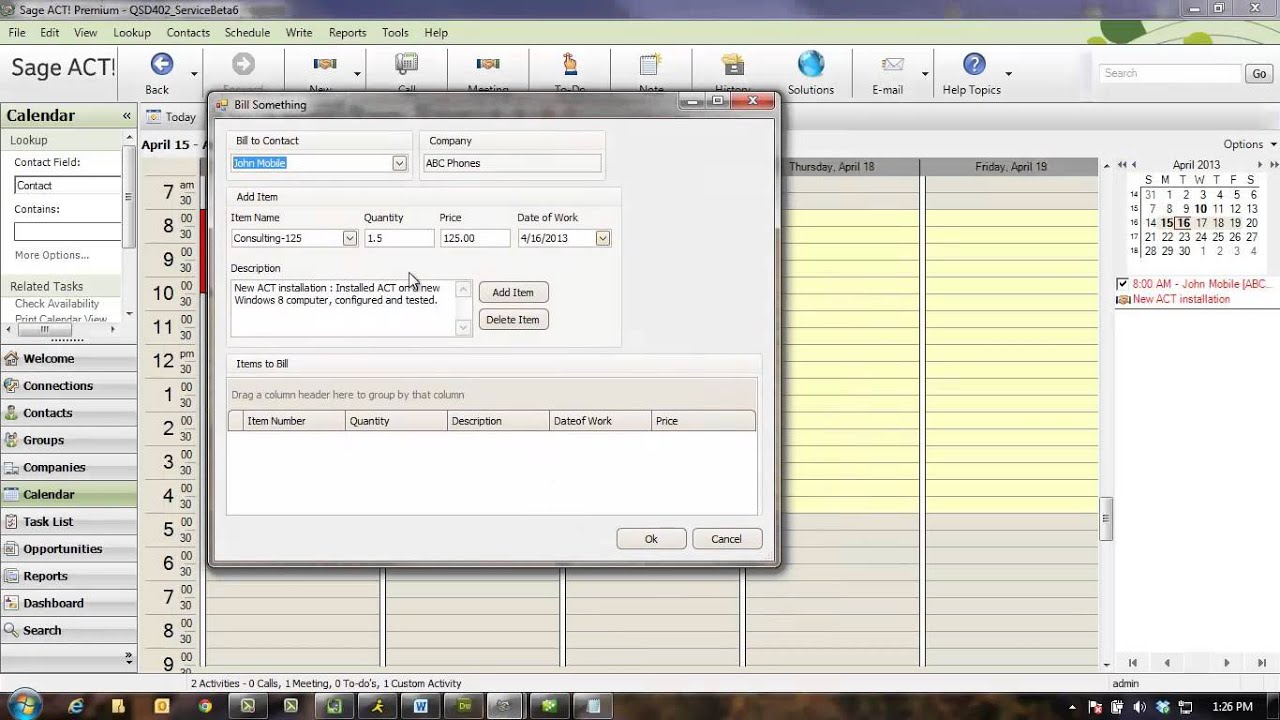
Task: Click the New toolbar icon
Action: pyautogui.click(x=323, y=65)
